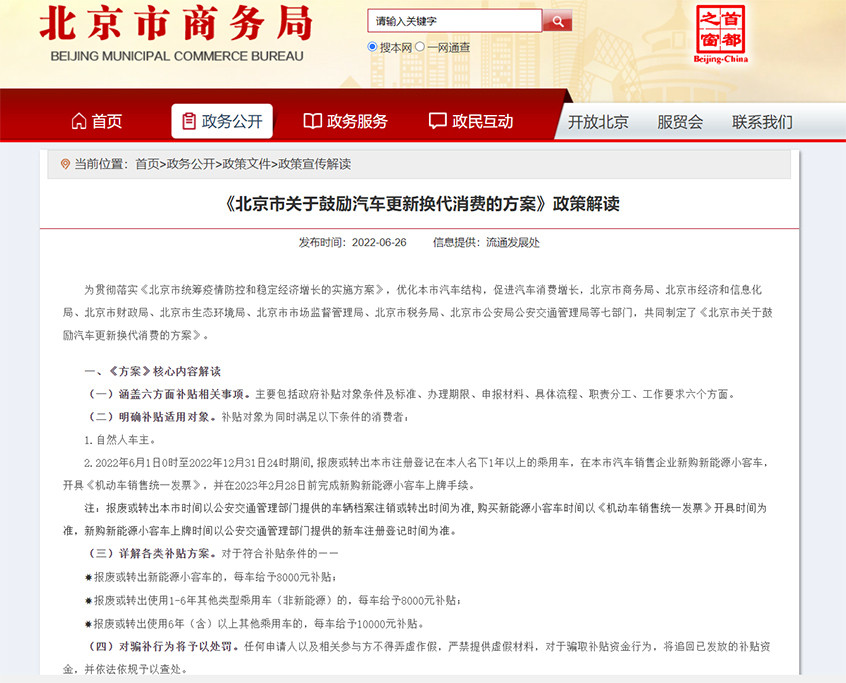This screenshot has height=683, width=846.
Task: Follow the 政策宣传解读 breadcrumb link
Action: [x=315, y=164]
